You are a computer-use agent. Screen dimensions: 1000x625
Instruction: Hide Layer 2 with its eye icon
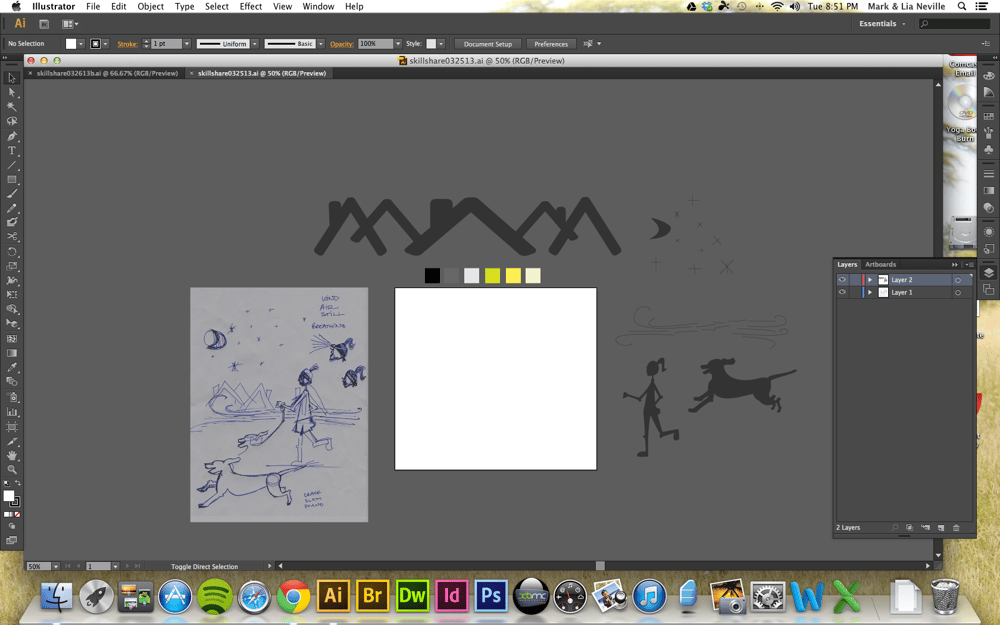[x=842, y=280]
